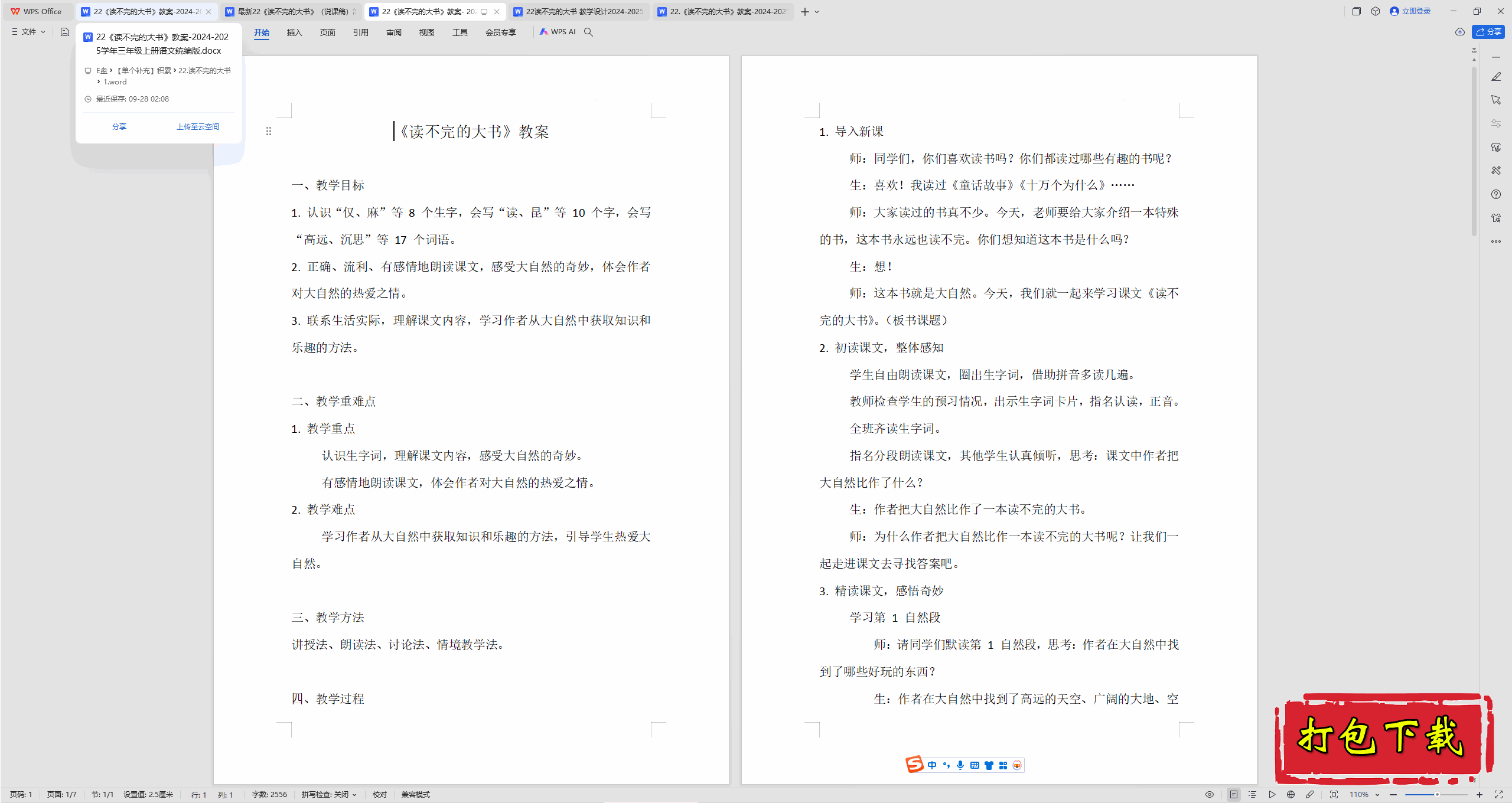Open the 引用 ribbon tab
Image resolution: width=1512 pixels, height=803 pixels.
pos(360,32)
